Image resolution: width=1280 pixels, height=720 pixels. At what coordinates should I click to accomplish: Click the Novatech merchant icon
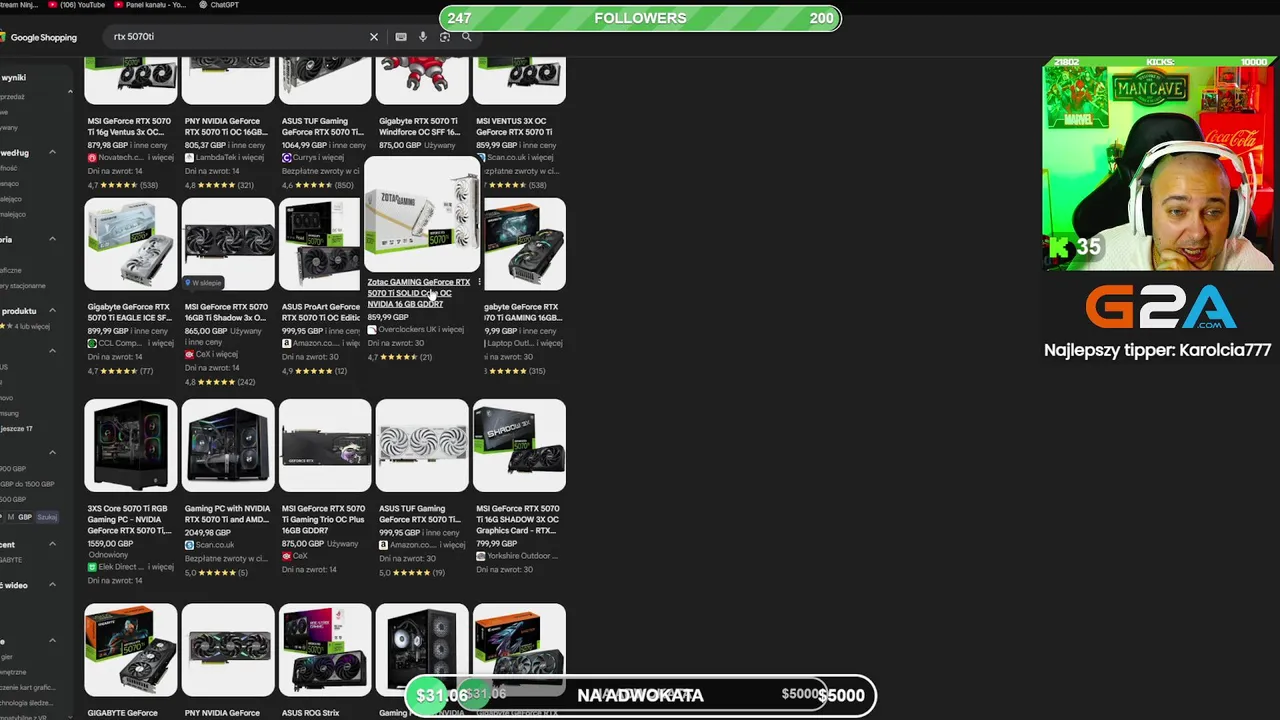coord(92,158)
